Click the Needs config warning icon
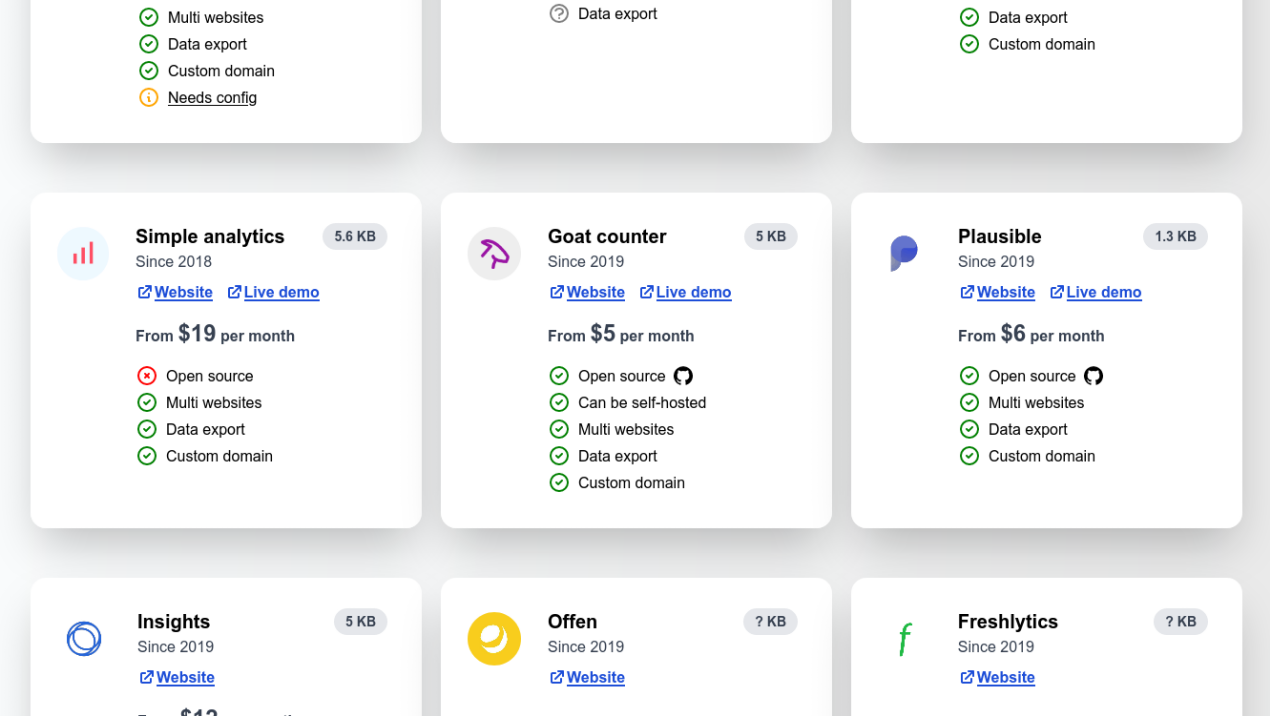The width and height of the screenshot is (1270, 716). [x=148, y=97]
